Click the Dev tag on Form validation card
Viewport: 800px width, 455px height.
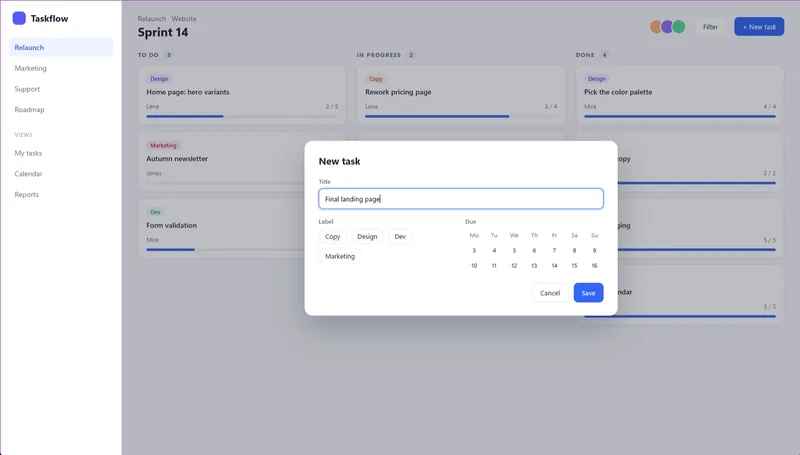coord(155,212)
